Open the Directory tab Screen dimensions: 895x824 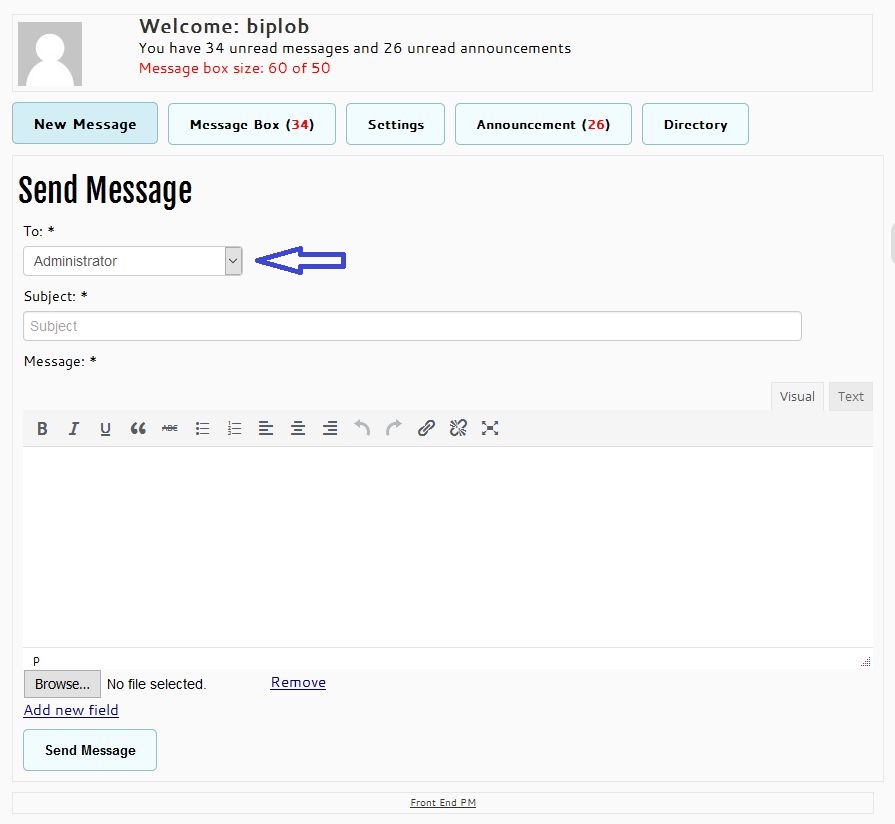point(695,124)
